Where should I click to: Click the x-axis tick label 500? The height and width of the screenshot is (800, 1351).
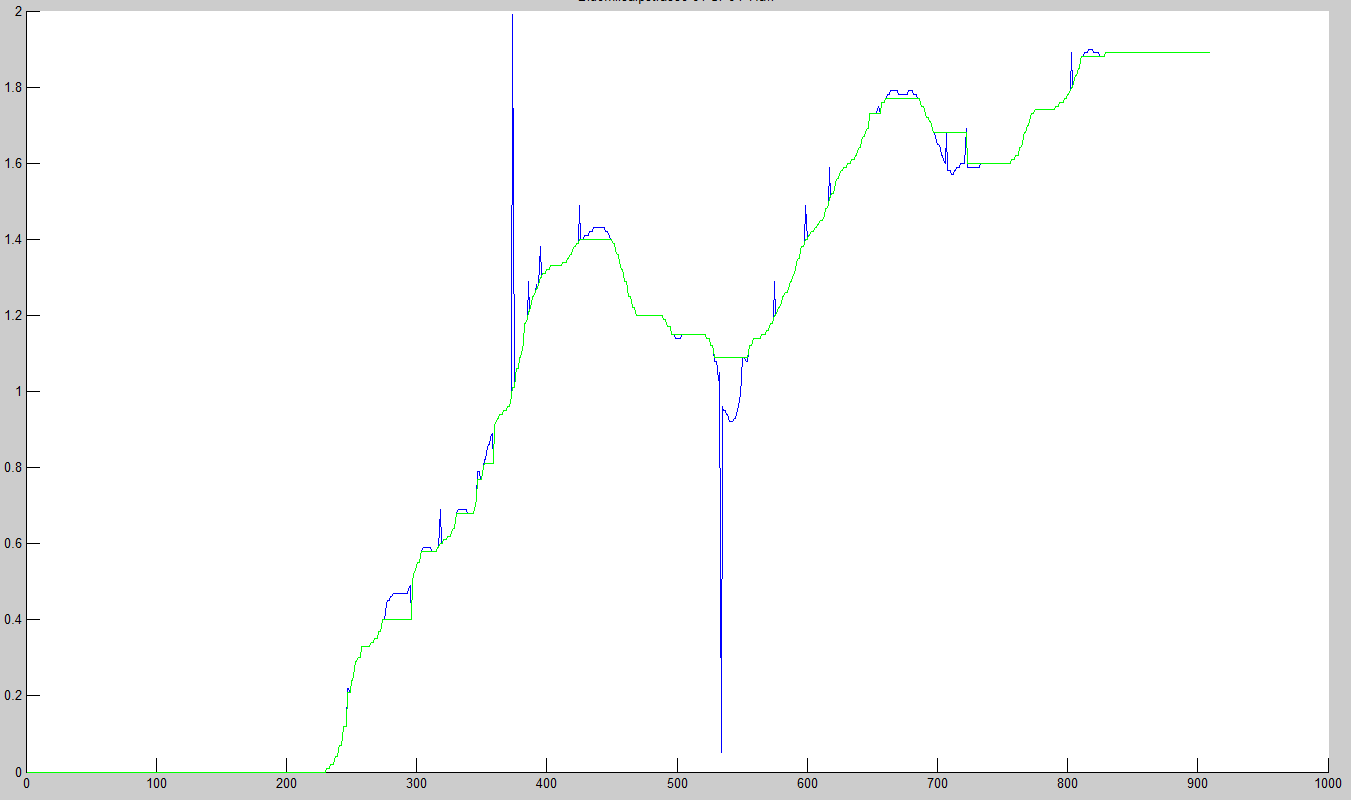[677, 785]
